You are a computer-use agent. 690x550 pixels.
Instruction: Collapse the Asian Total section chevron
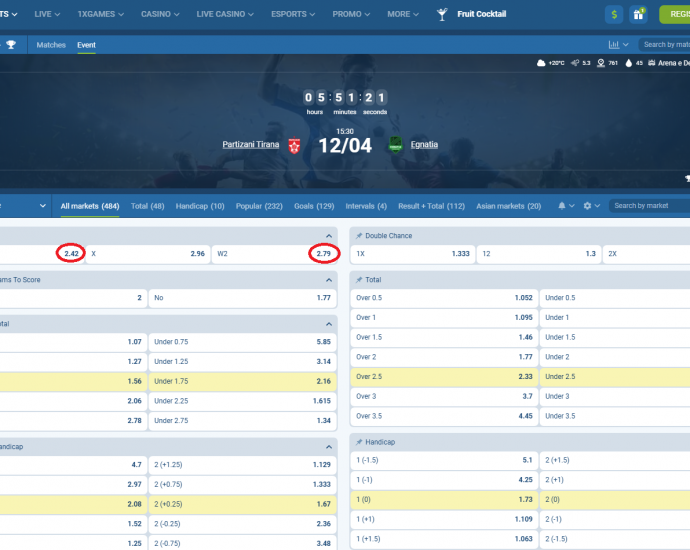click(x=329, y=324)
